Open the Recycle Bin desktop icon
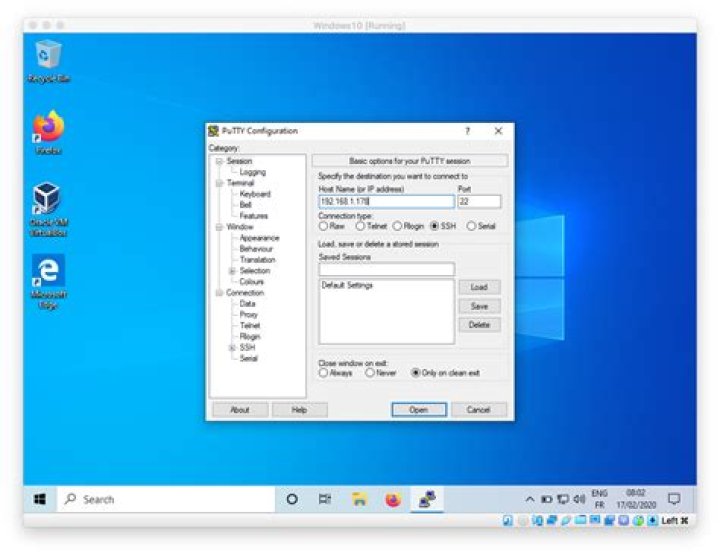Viewport: 720px width, 556px height. (48, 62)
